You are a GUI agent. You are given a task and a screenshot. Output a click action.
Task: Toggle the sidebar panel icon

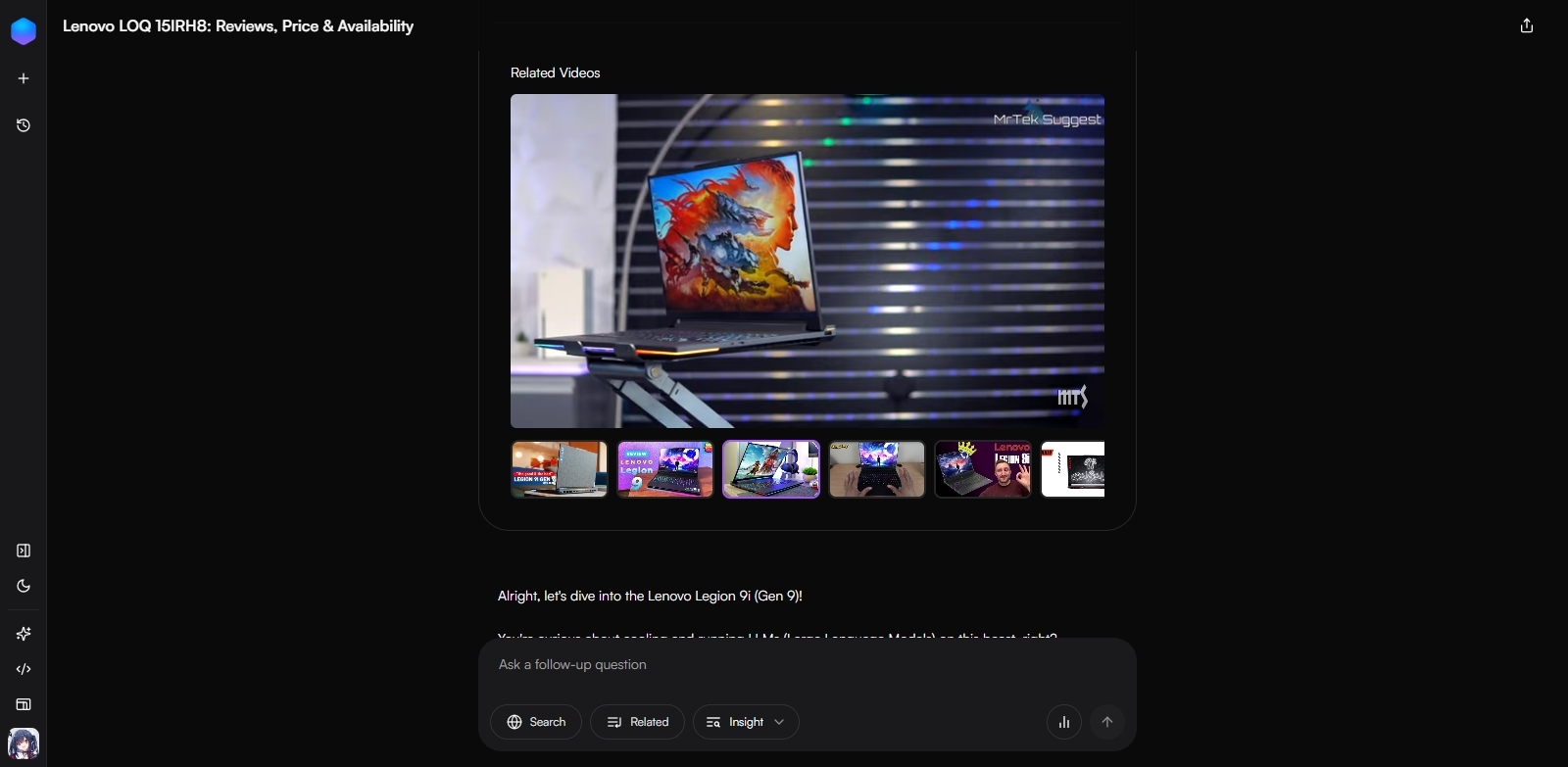(24, 551)
